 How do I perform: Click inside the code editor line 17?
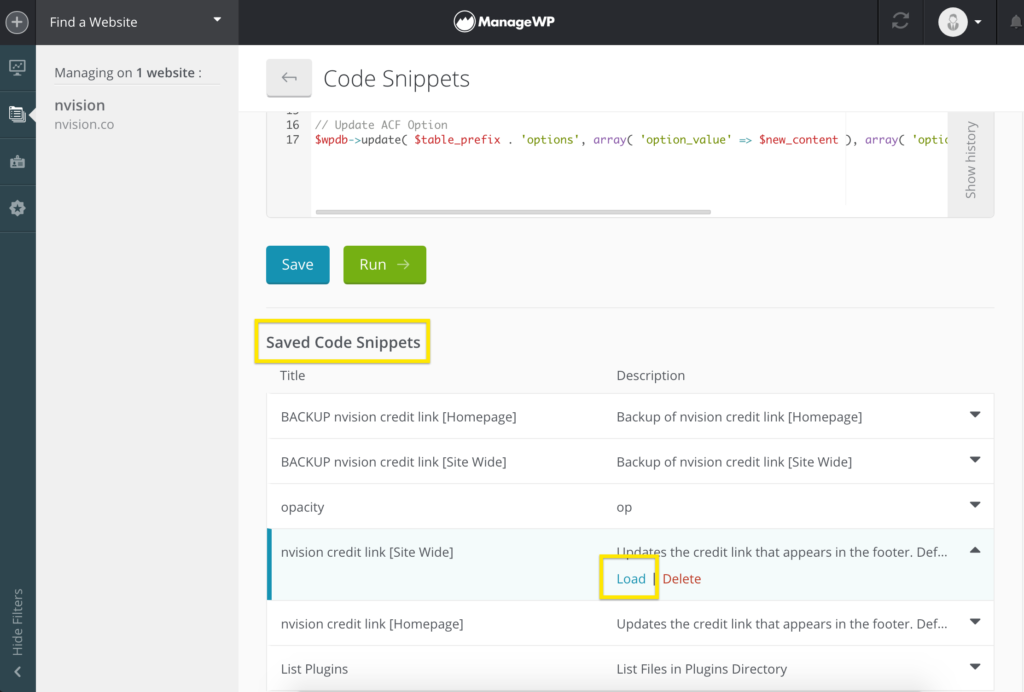point(630,140)
